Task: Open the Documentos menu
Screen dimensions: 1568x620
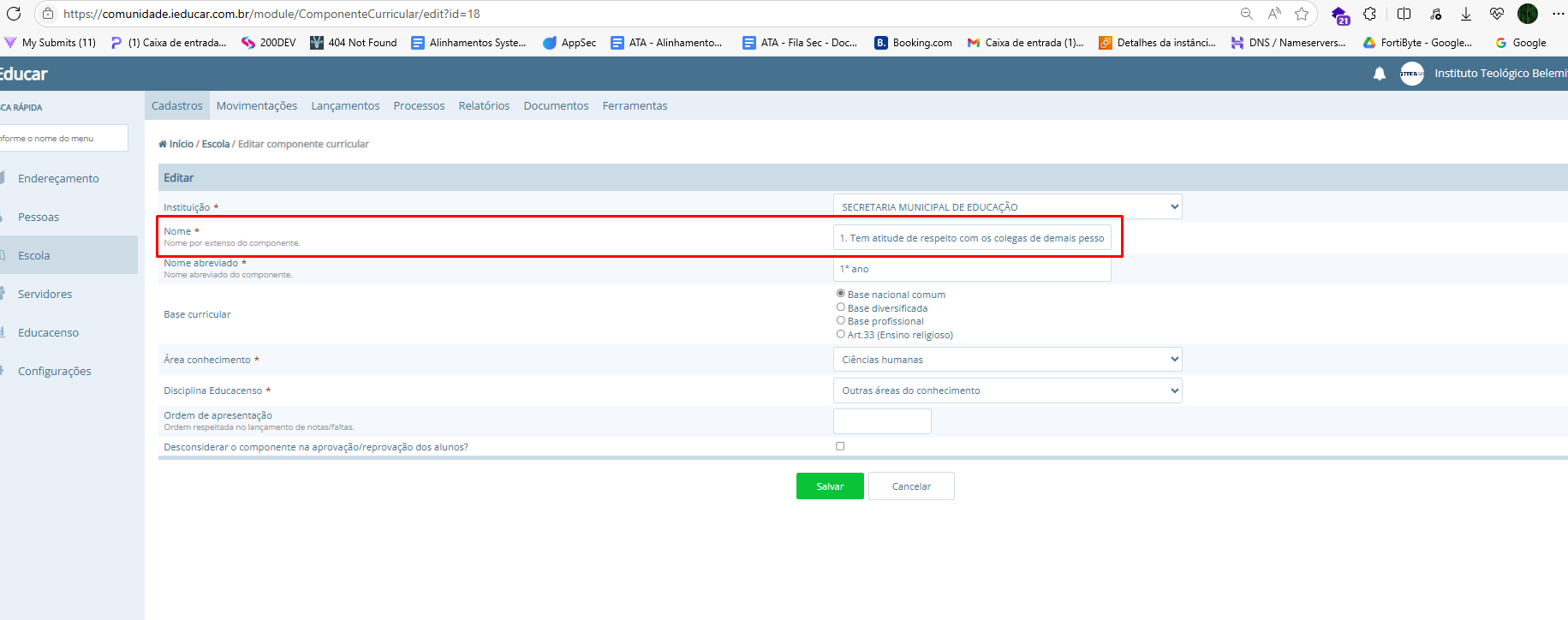Action: (x=556, y=105)
